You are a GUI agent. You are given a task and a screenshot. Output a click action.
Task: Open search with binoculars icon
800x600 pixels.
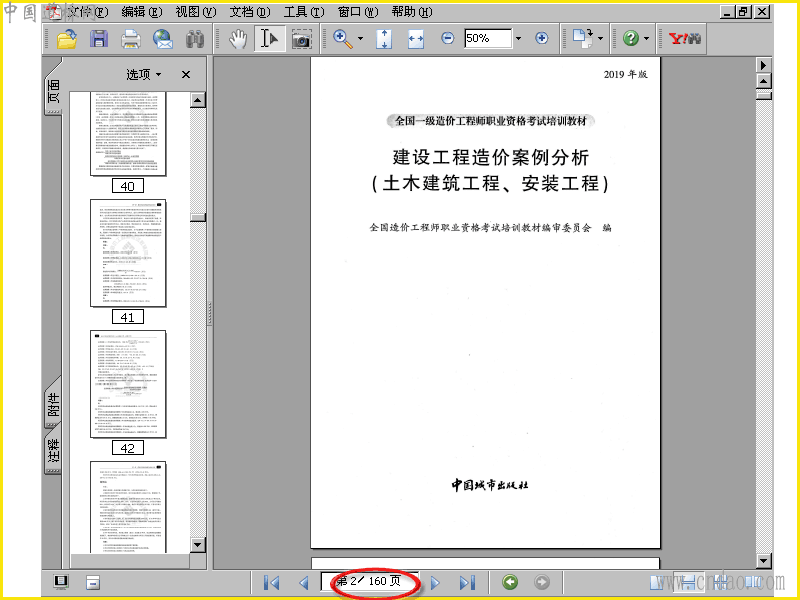coord(194,39)
